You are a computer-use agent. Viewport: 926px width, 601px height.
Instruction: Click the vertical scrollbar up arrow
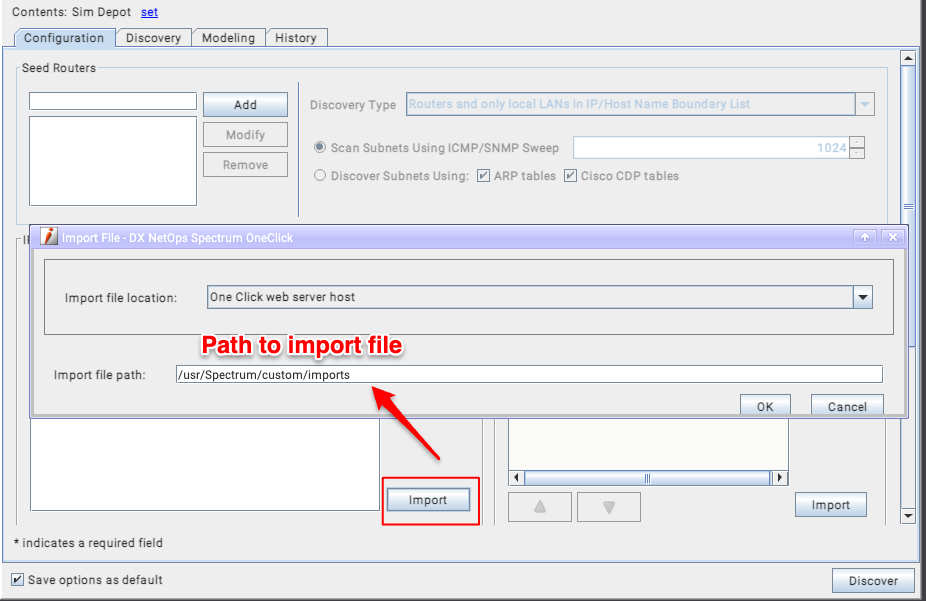click(x=908, y=58)
